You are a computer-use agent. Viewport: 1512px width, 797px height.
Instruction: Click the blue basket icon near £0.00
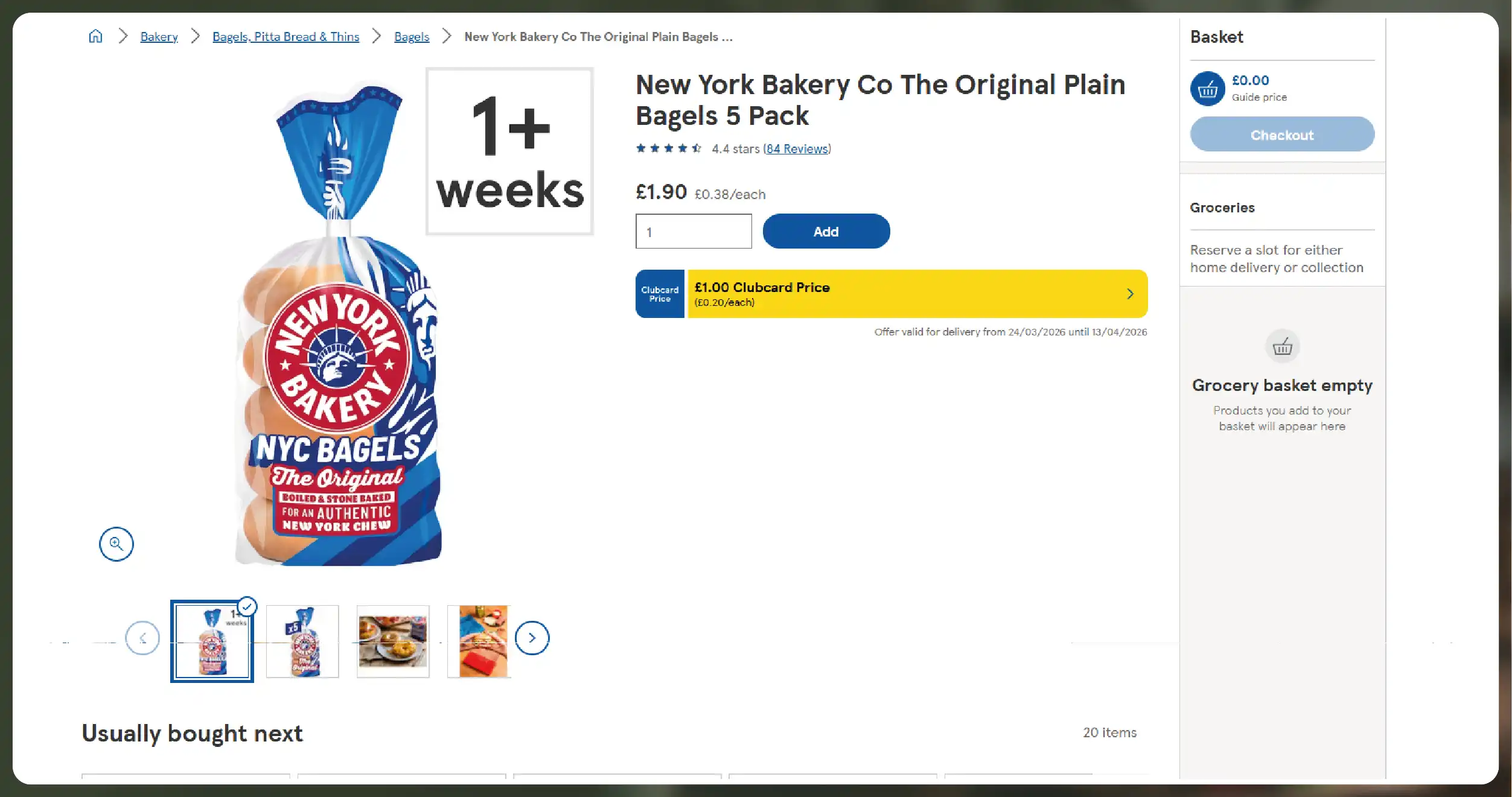[1207, 89]
